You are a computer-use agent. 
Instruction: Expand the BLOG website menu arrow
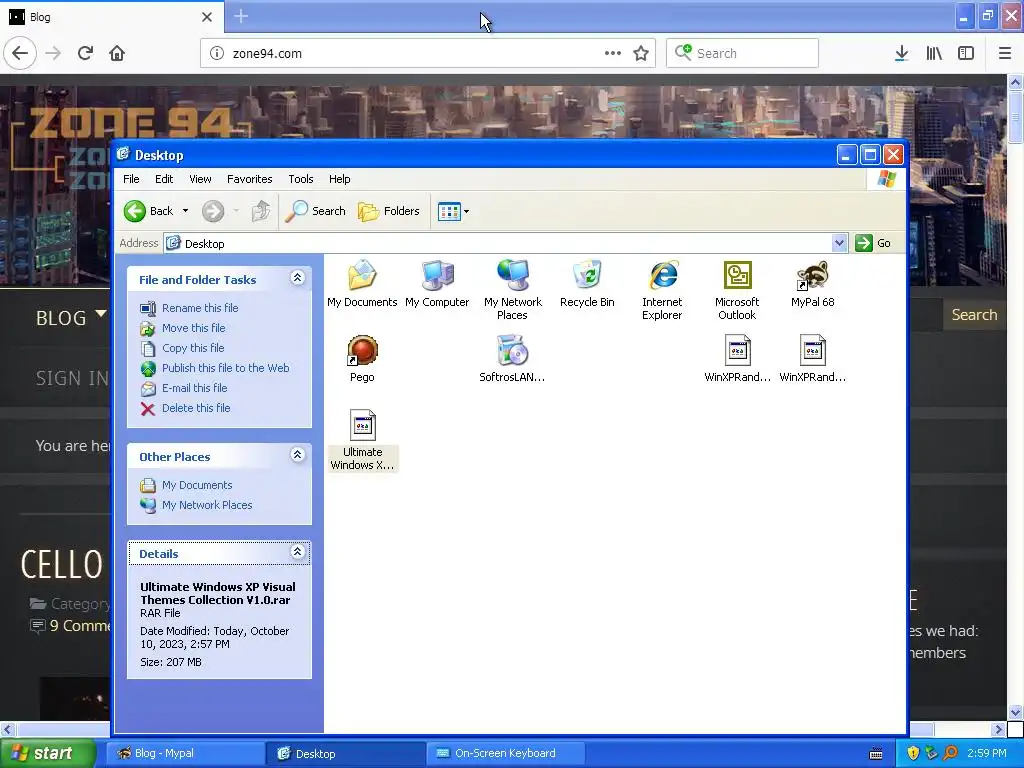(101, 314)
